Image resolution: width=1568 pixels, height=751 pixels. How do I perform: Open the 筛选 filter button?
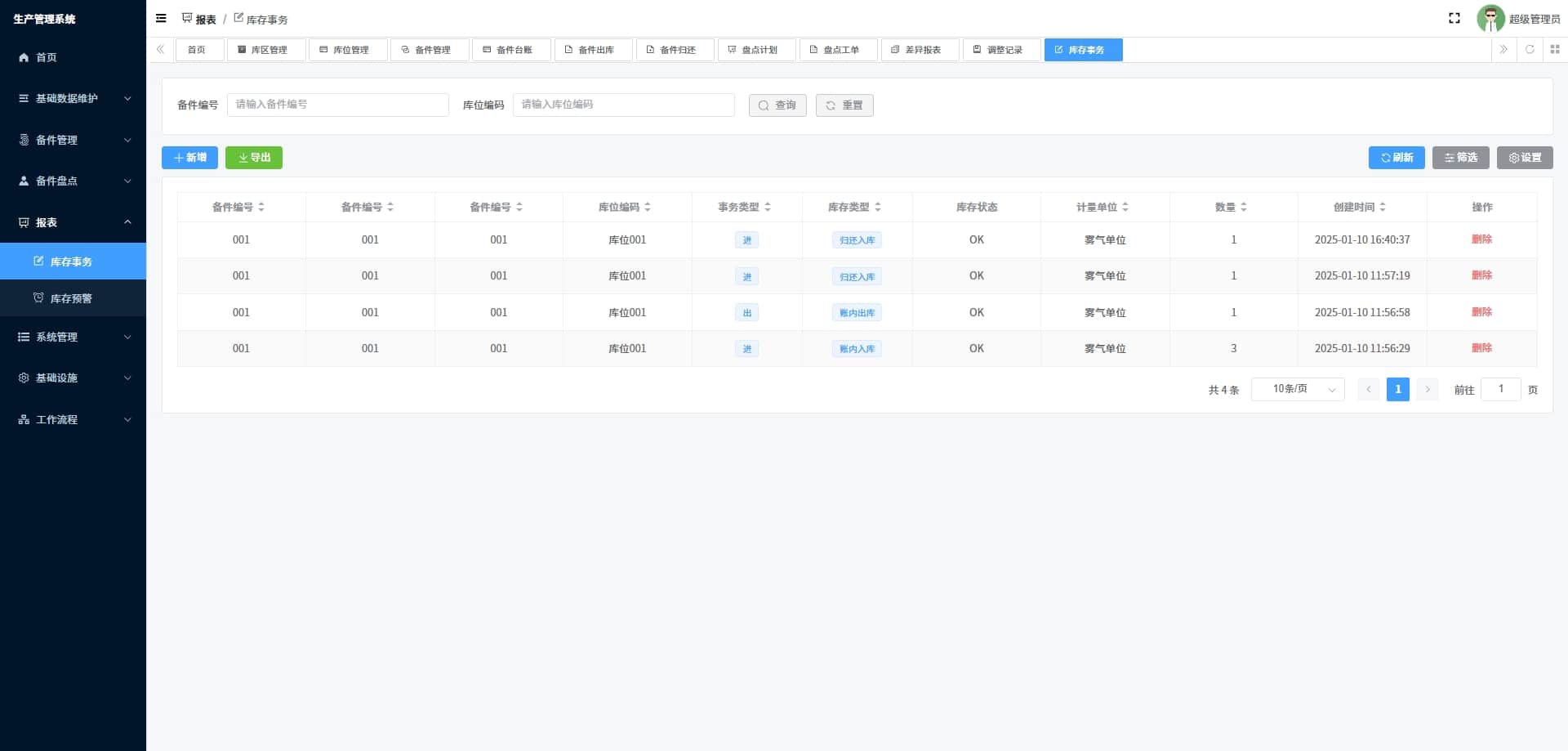1460,158
